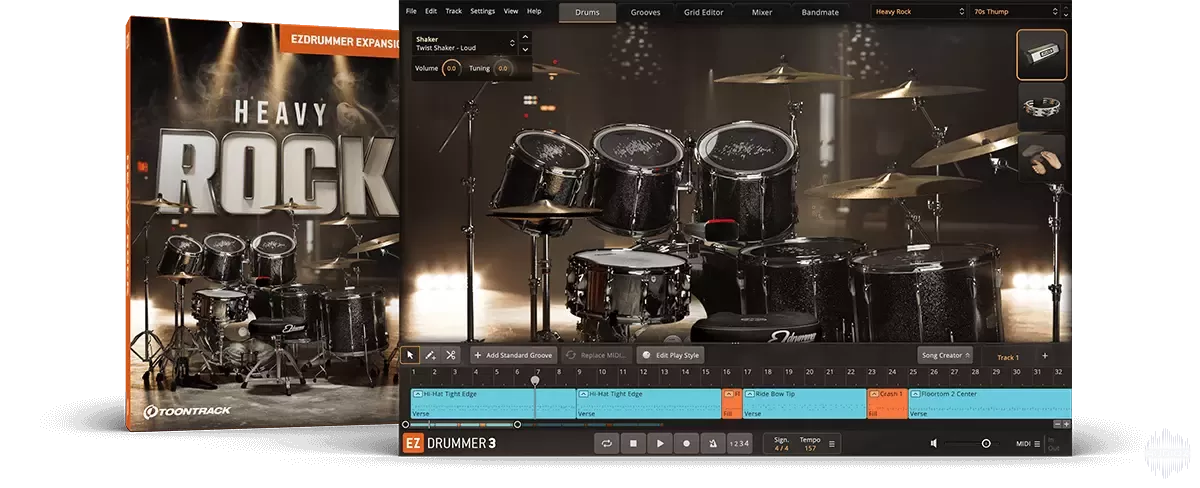Click the record button
1200x488 pixels.
(686, 443)
